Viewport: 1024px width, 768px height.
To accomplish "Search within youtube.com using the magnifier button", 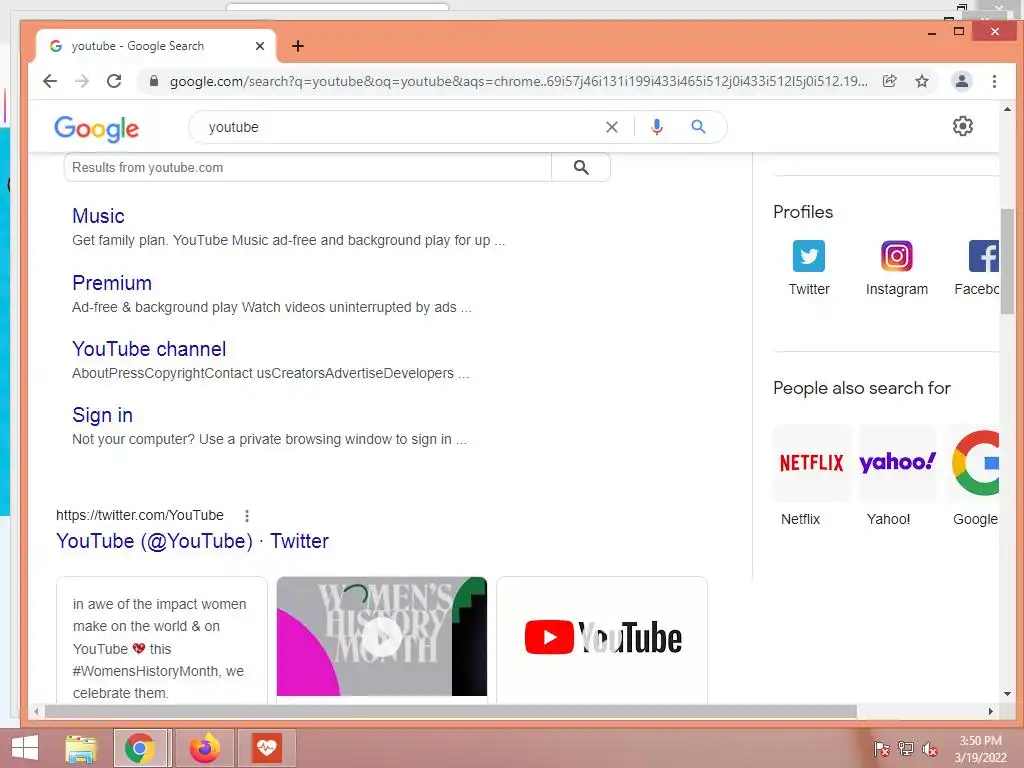I will pos(581,167).
